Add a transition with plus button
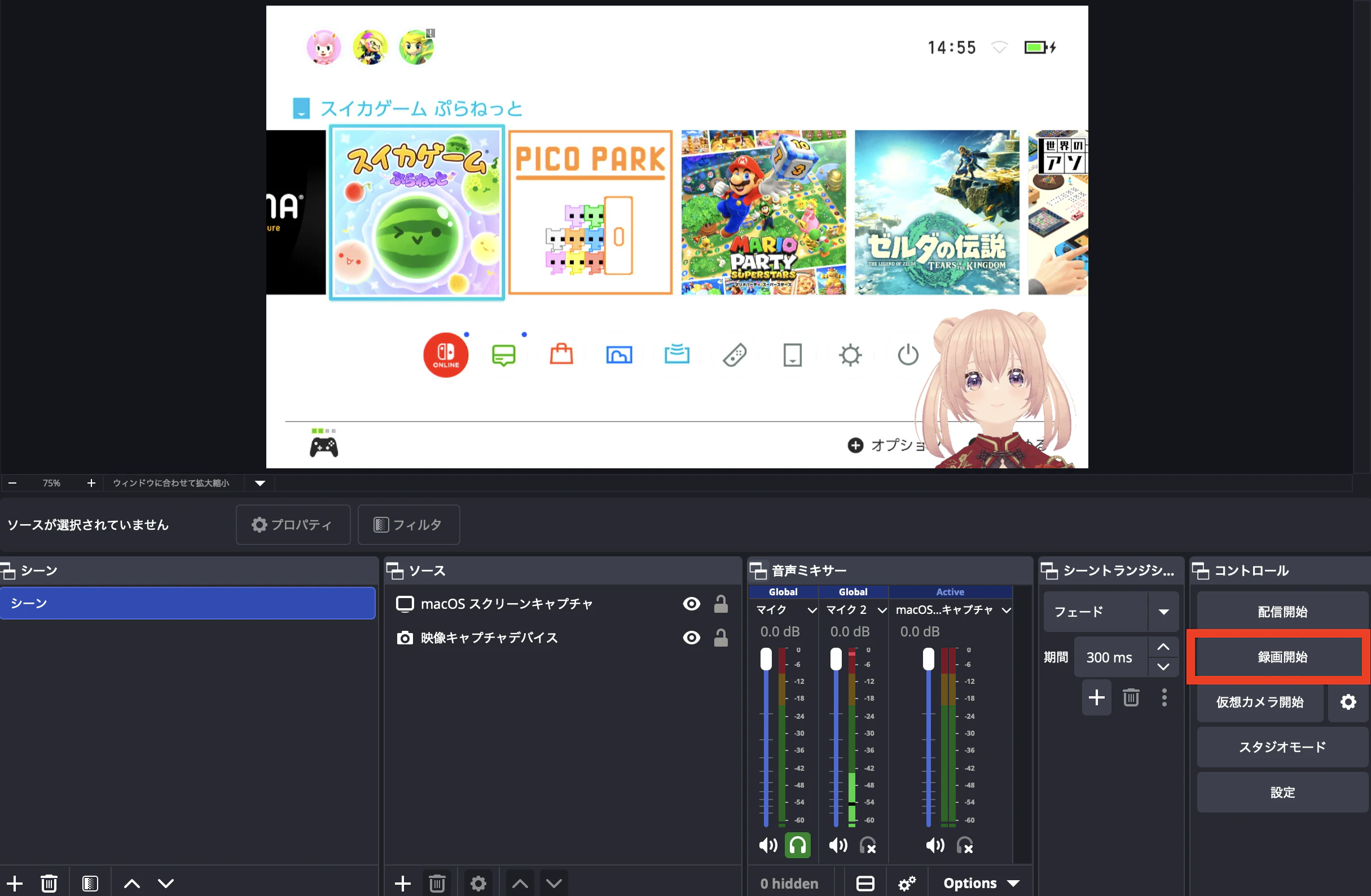 1097,698
